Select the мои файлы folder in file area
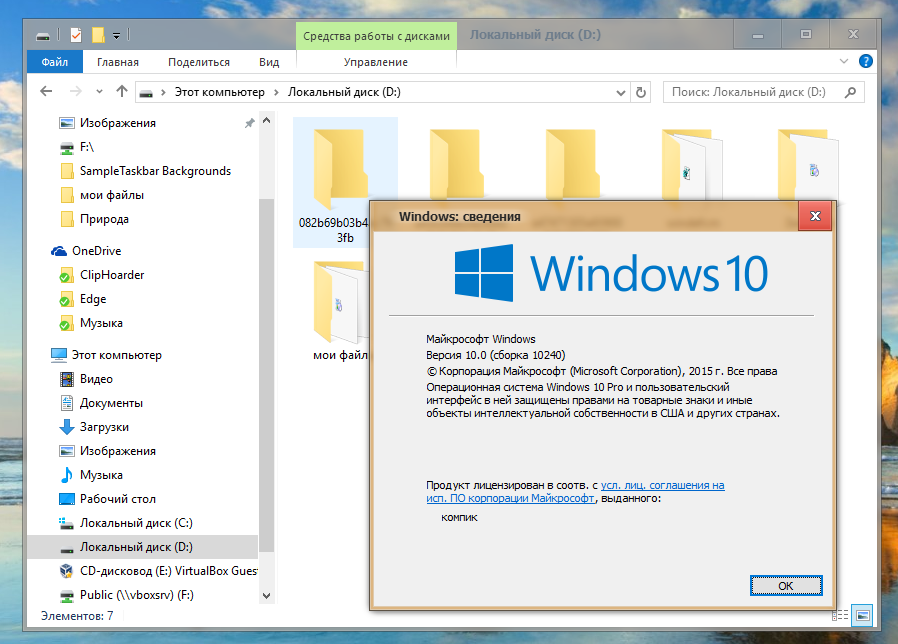The height and width of the screenshot is (644, 898). [x=340, y=309]
